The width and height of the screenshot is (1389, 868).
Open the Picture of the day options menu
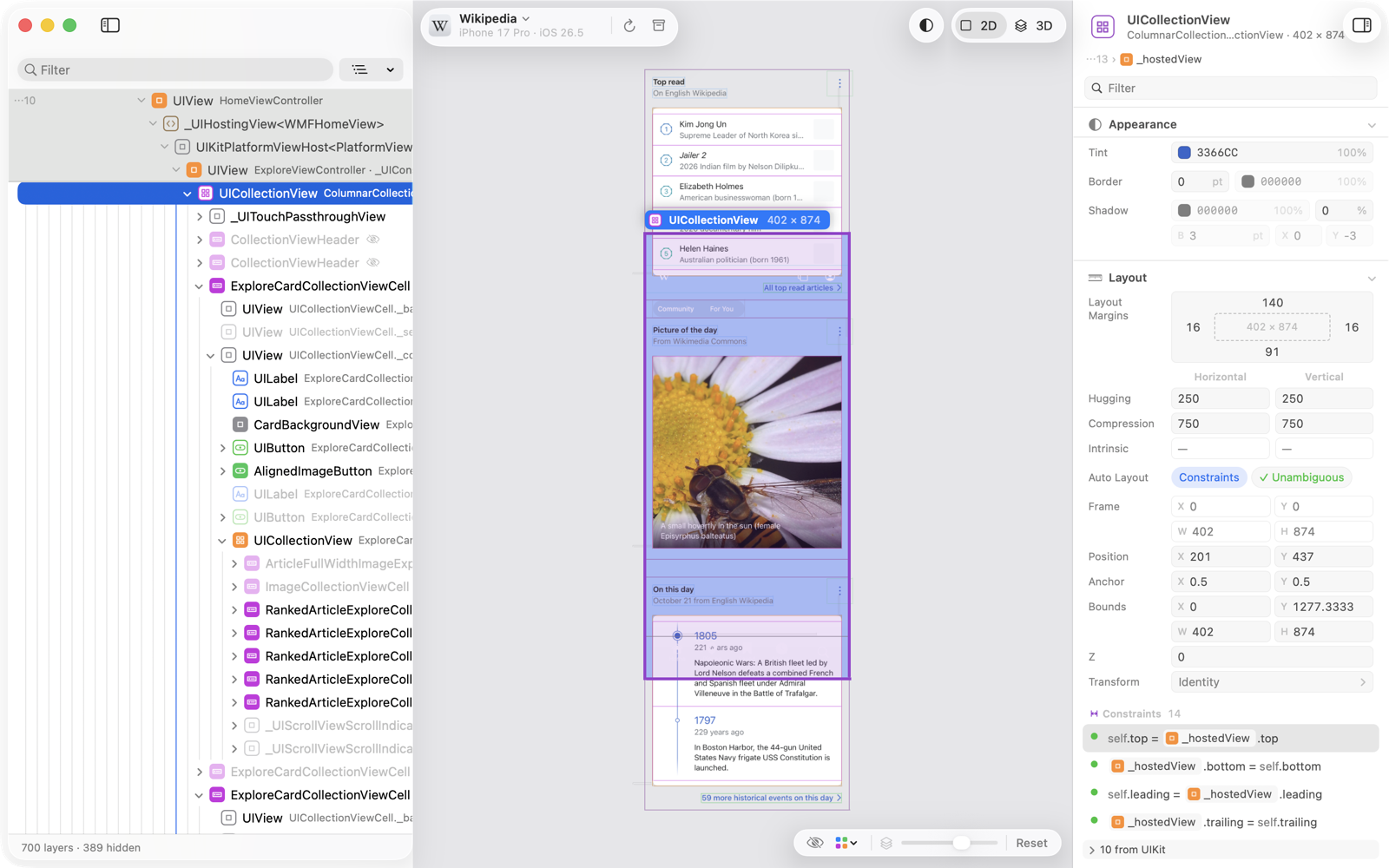click(839, 332)
